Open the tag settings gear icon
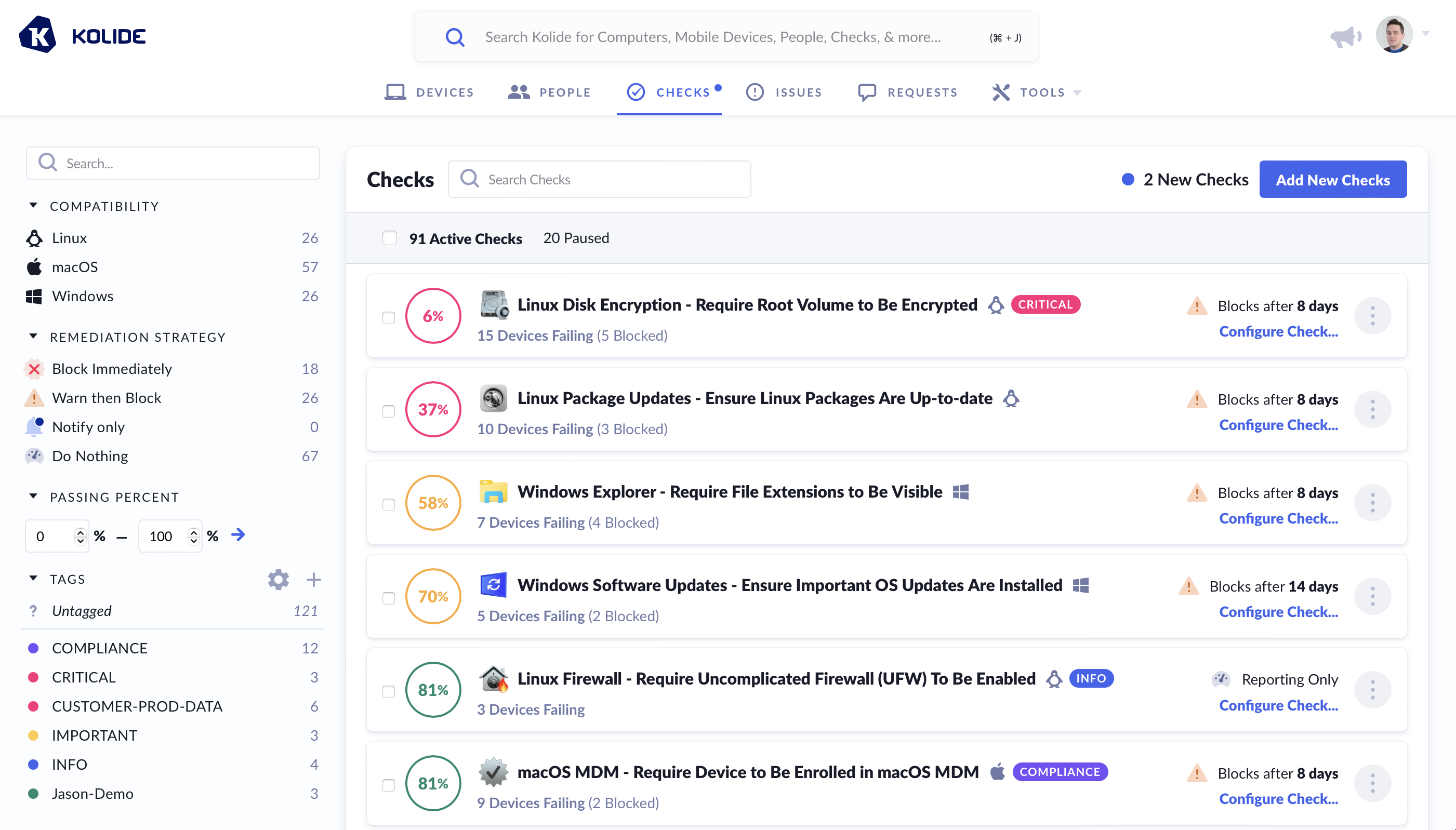1456x830 pixels. coord(279,579)
